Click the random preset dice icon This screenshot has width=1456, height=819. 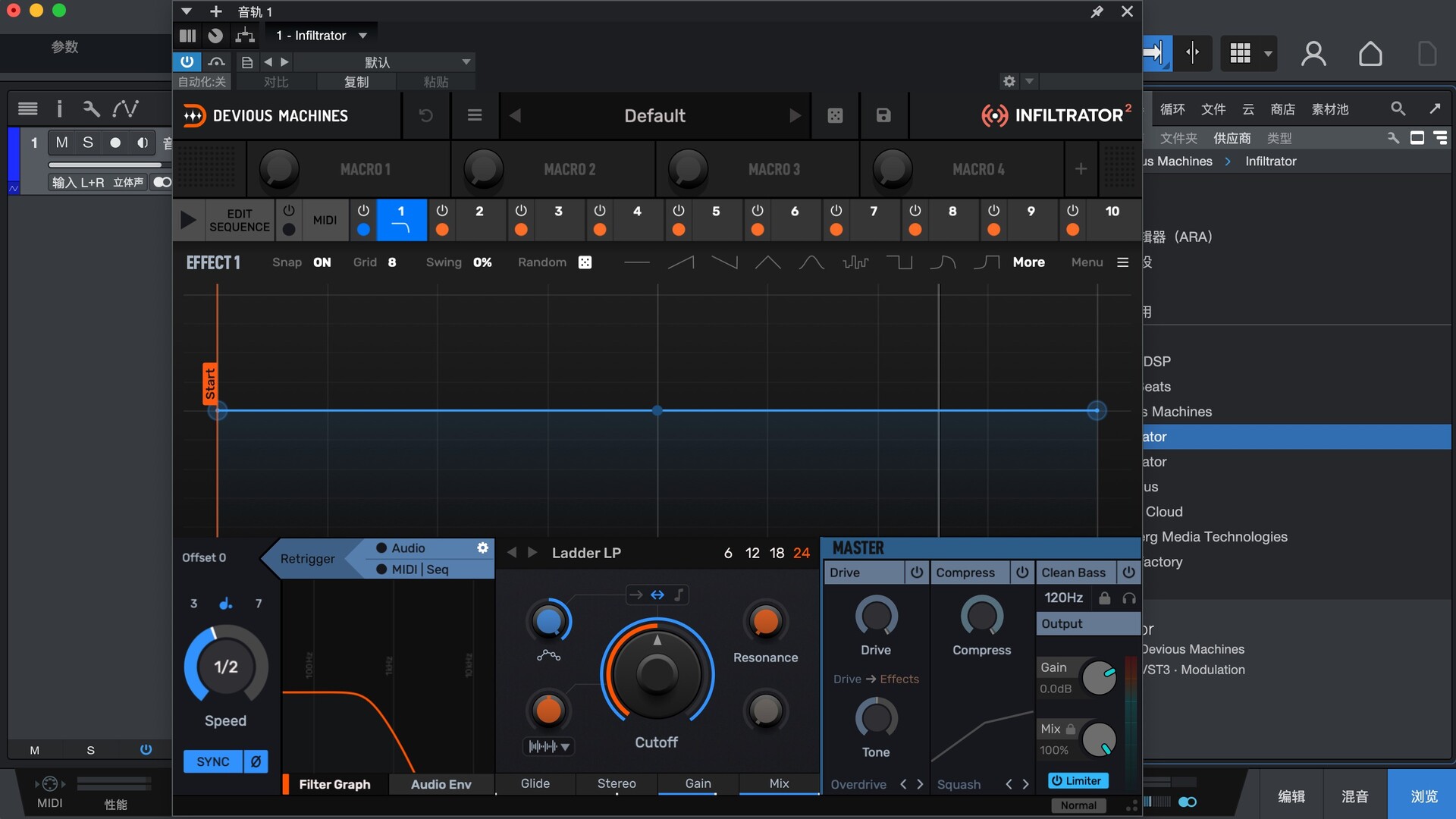point(835,115)
